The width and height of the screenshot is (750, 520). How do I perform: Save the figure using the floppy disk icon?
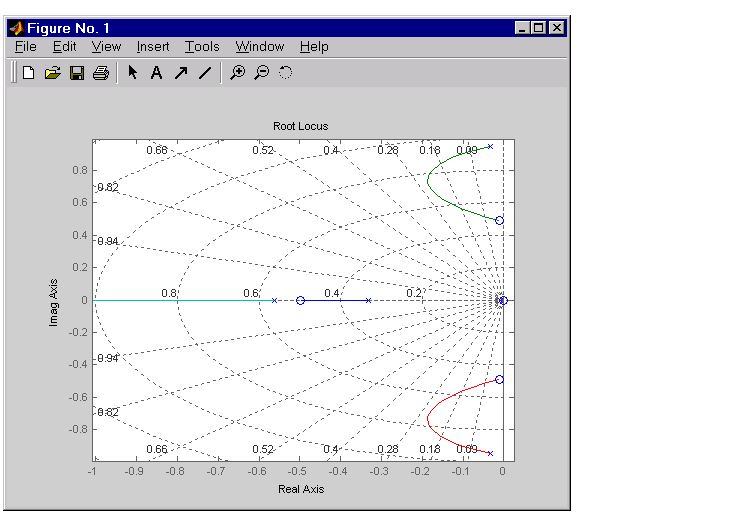(x=77, y=73)
